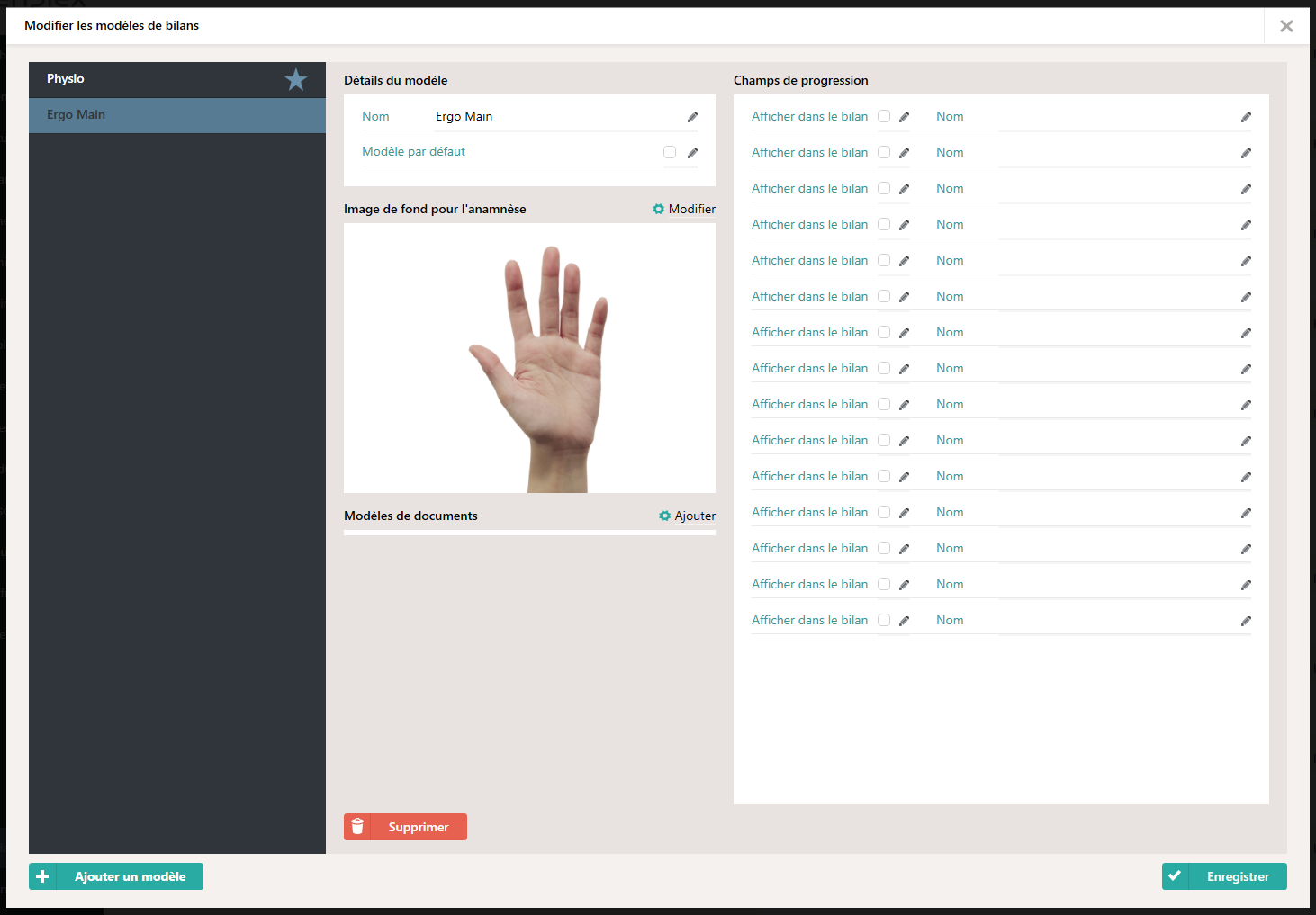This screenshot has width=1316, height=915.
Task: Click Ajouter for Modèles de documents
Action: (695, 516)
